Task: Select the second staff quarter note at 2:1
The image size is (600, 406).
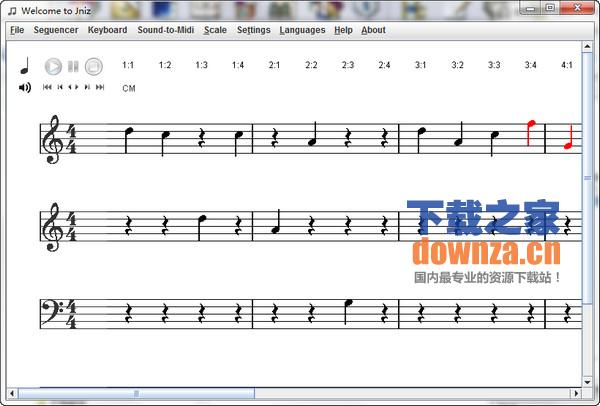Action: 275,222
